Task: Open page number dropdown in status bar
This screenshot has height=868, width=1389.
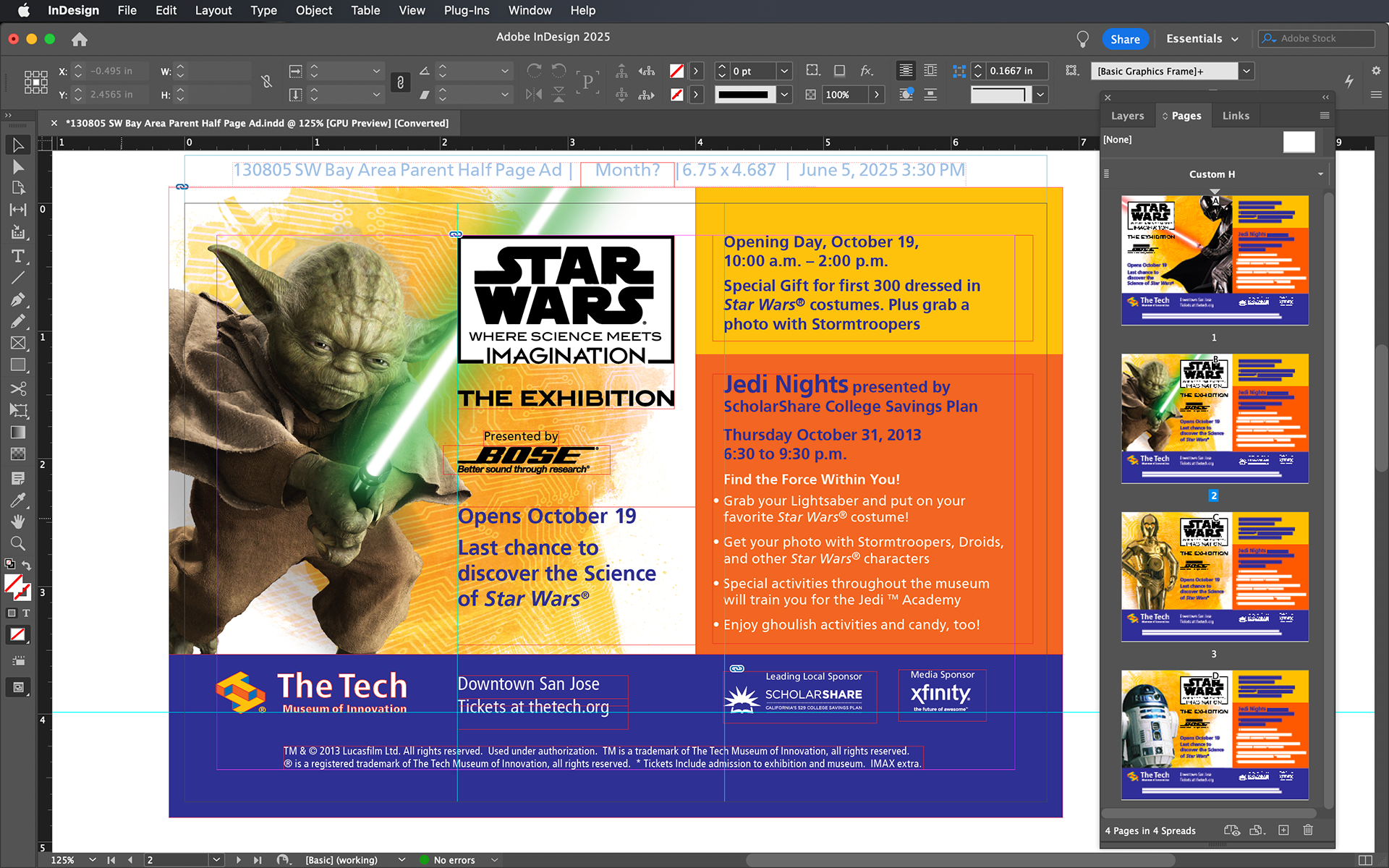Action: click(x=216, y=860)
